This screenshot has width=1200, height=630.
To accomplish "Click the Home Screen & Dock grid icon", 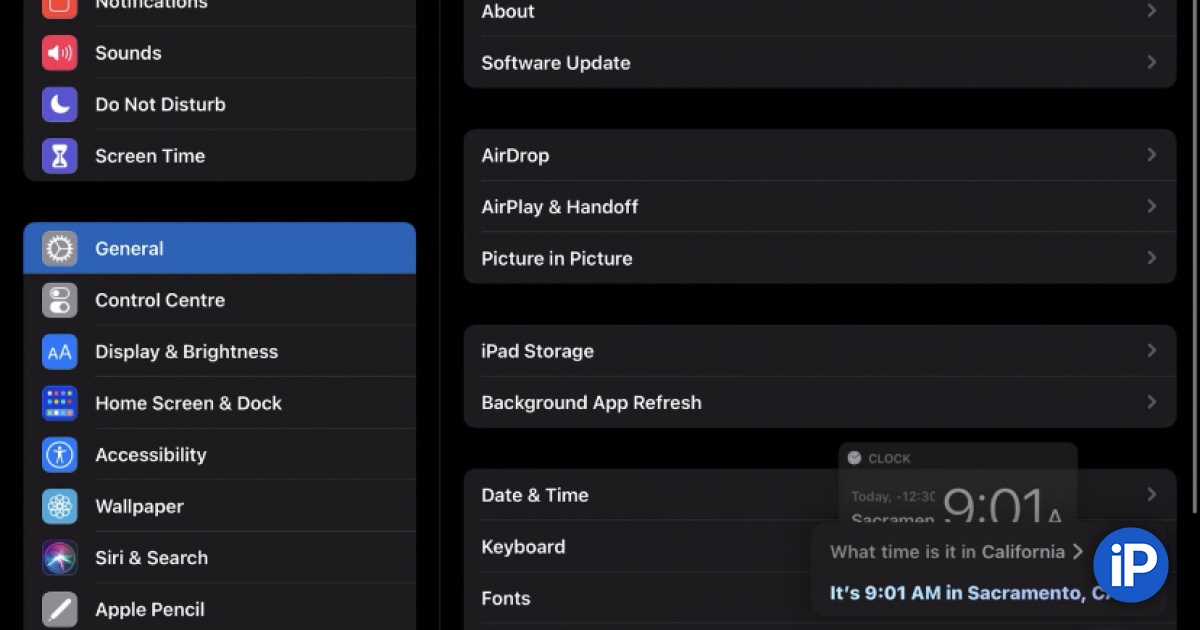I will pyautogui.click(x=60, y=403).
